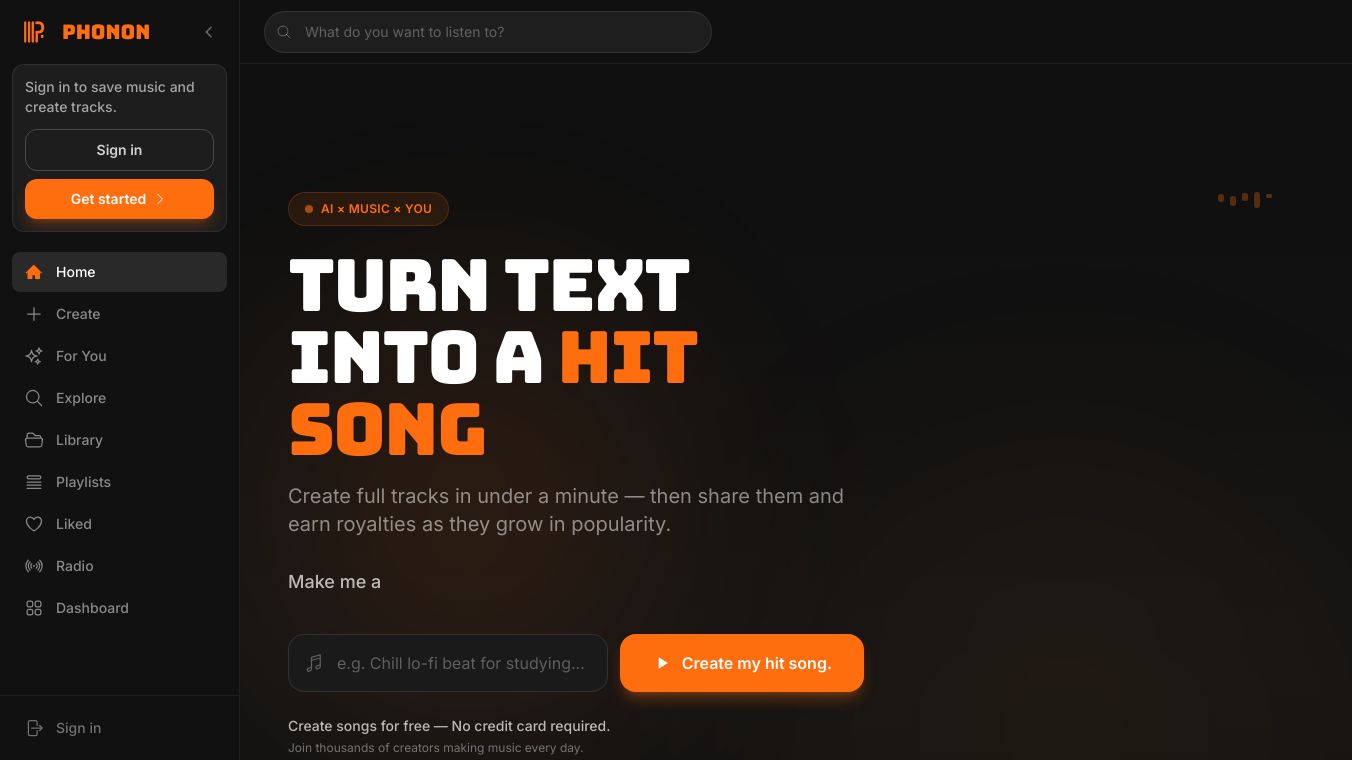Viewport: 1352px width, 760px height.
Task: Select the Playlists sidebar menu item
Action: click(119, 482)
